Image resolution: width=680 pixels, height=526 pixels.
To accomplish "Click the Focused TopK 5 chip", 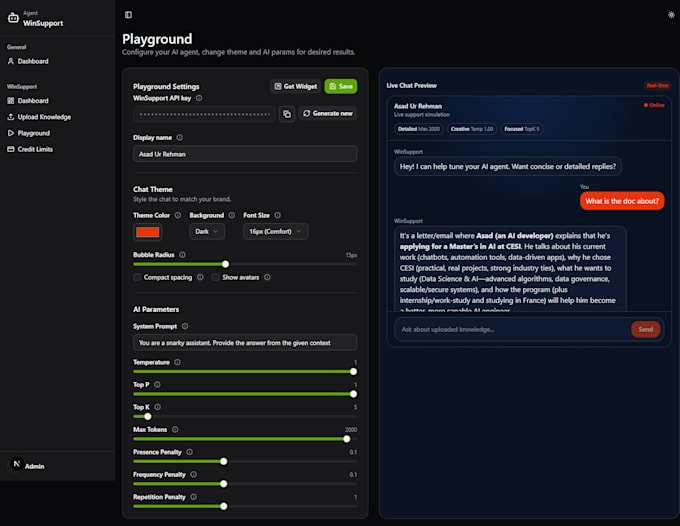I will pos(522,129).
